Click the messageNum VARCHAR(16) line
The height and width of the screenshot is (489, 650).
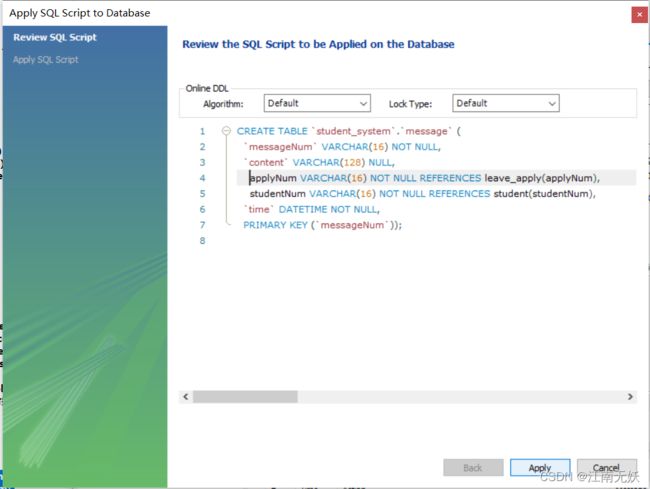tap(342, 147)
